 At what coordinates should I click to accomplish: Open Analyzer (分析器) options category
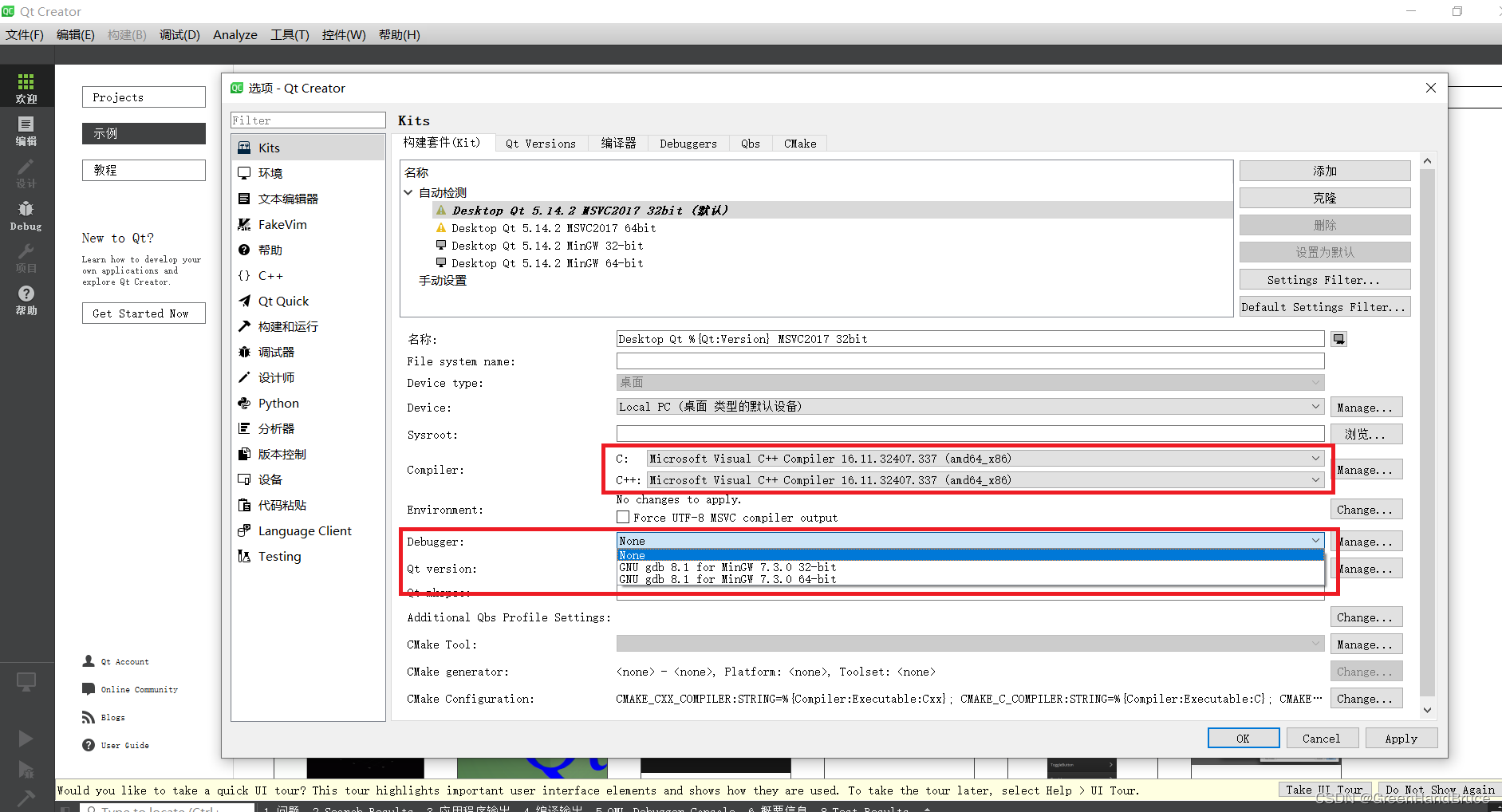coord(308,428)
